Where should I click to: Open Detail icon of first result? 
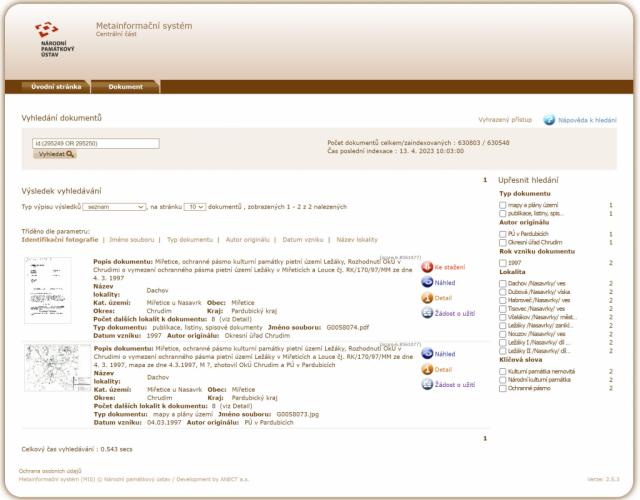[427, 298]
